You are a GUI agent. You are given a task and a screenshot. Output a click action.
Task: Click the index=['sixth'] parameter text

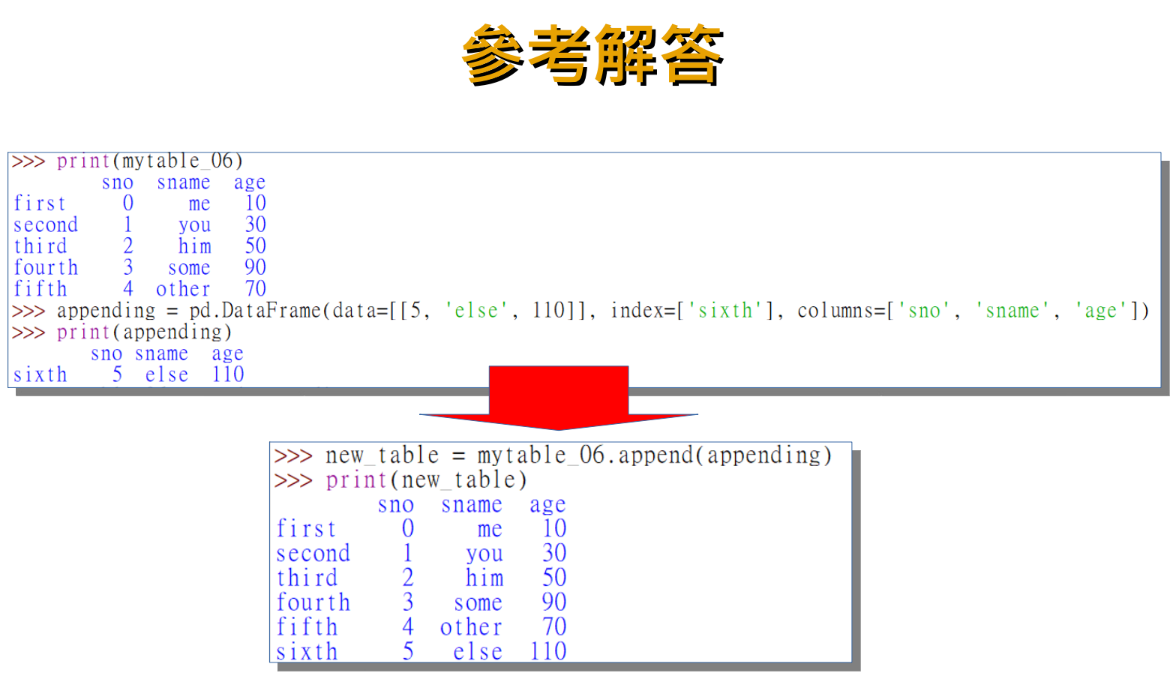pyautogui.click(x=695, y=310)
